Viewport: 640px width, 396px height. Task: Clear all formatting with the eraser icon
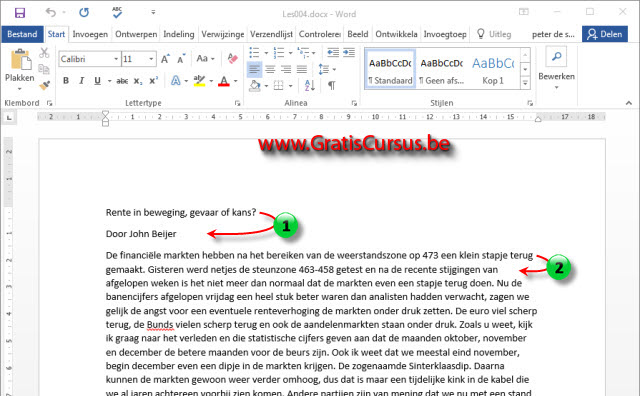[x=232, y=59]
